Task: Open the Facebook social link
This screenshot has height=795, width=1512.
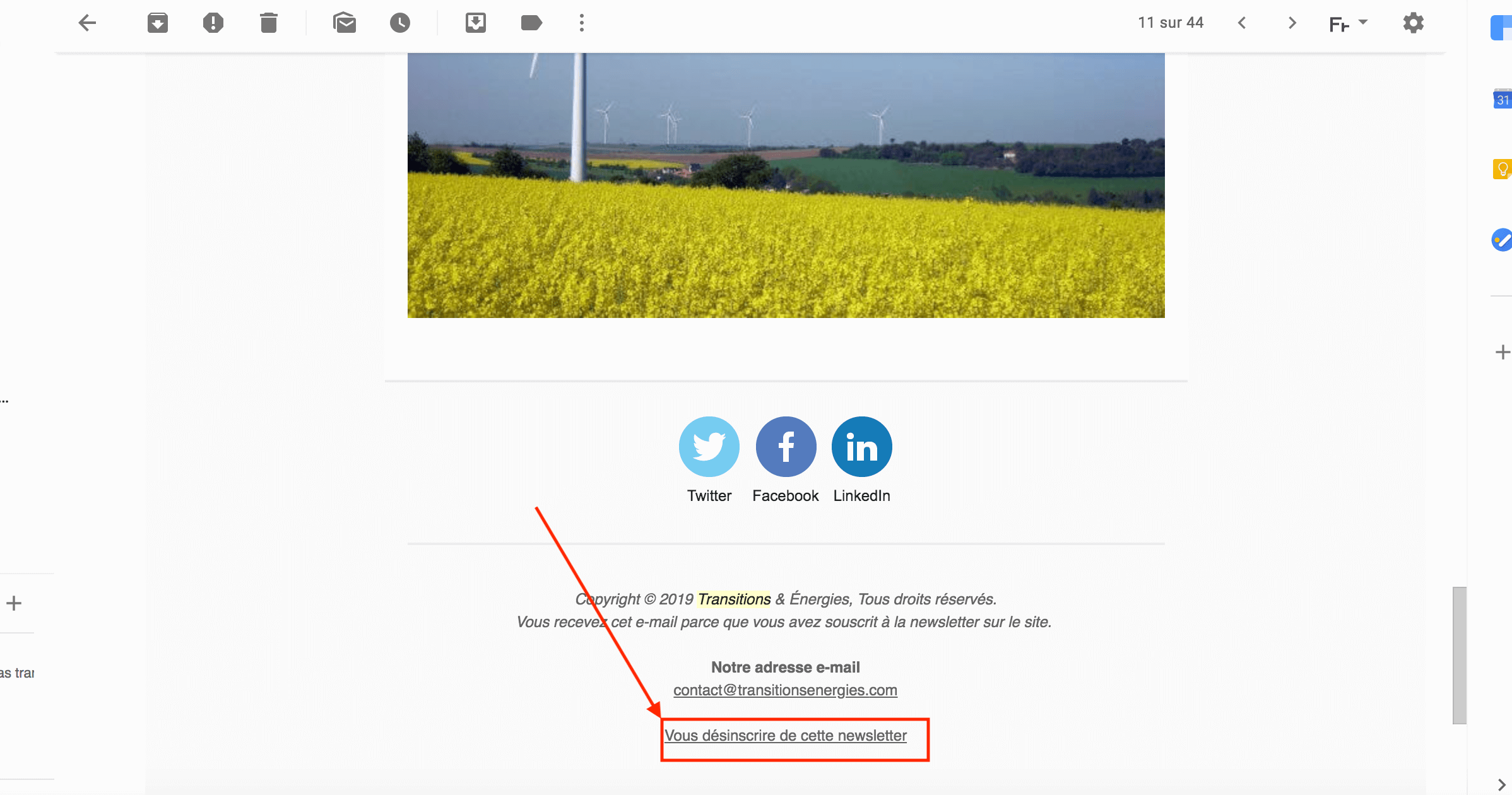Action: (786, 447)
